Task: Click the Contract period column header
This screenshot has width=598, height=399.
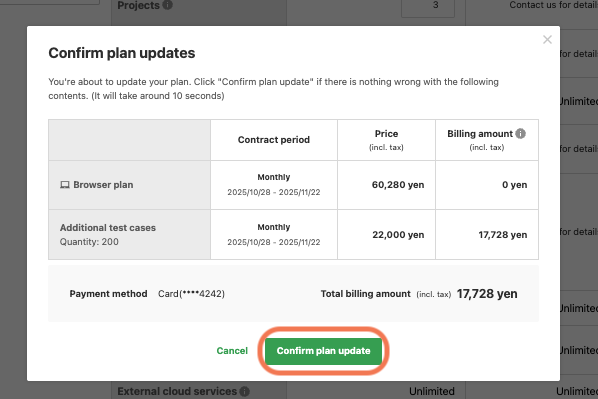Action: pyautogui.click(x=274, y=140)
